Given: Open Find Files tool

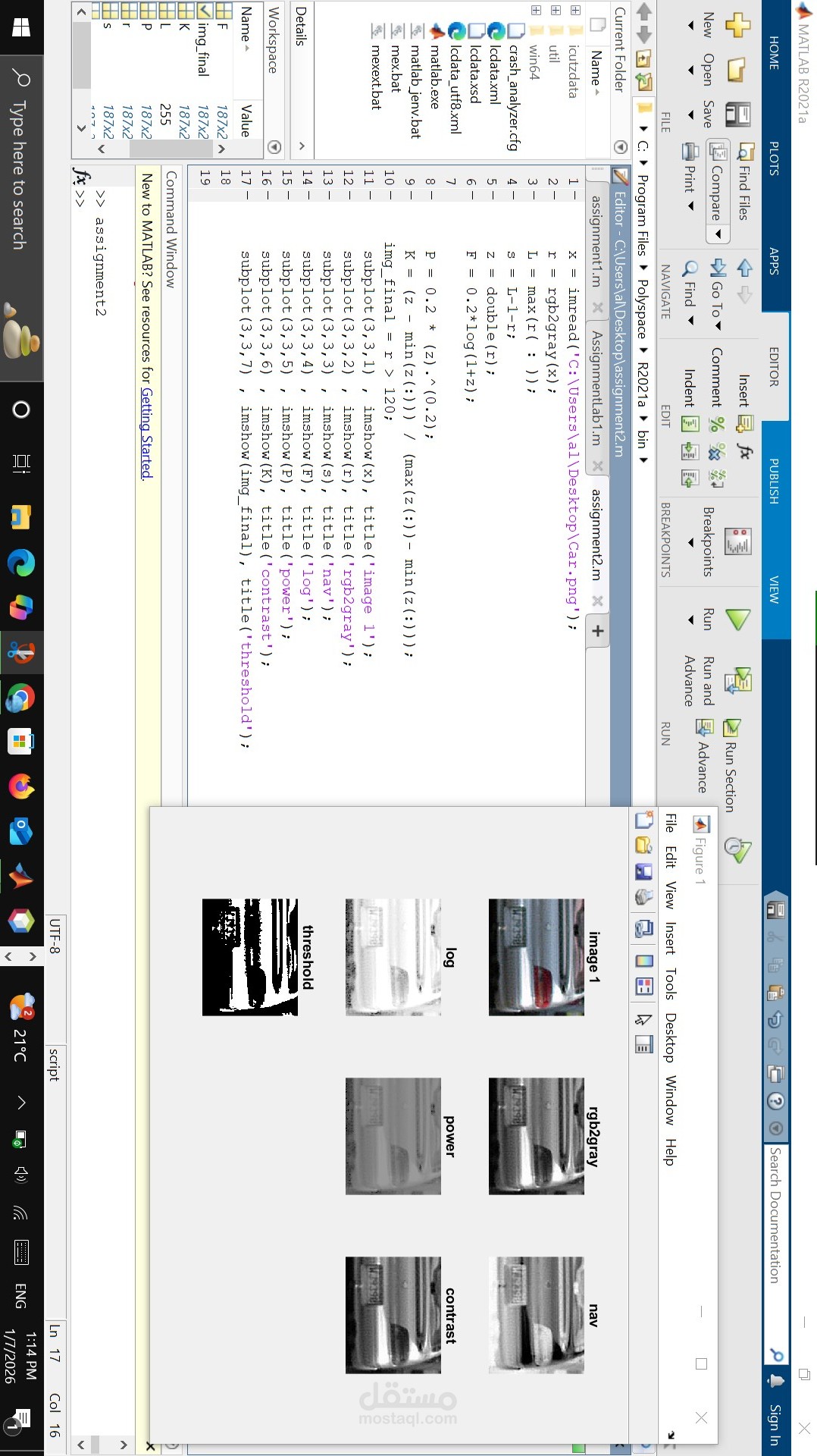Looking at the screenshot, I should click(x=744, y=182).
